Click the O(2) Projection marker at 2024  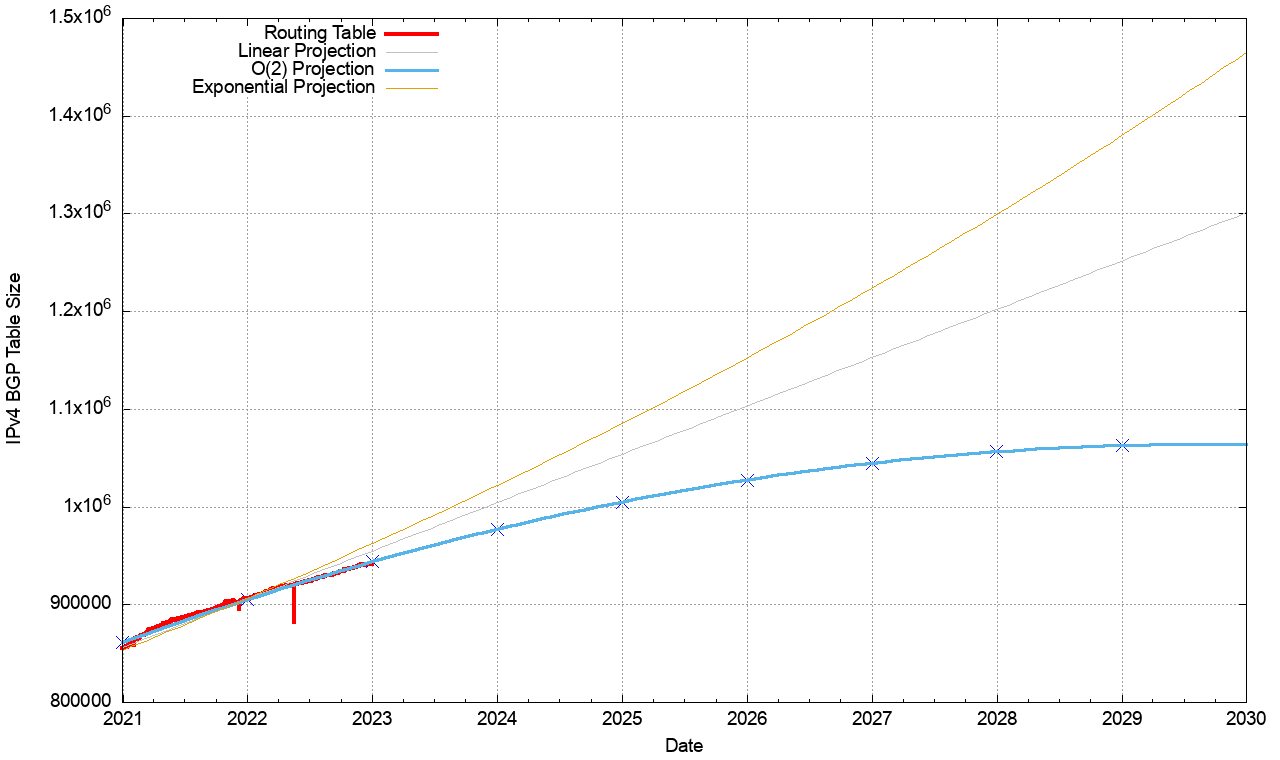tap(497, 529)
